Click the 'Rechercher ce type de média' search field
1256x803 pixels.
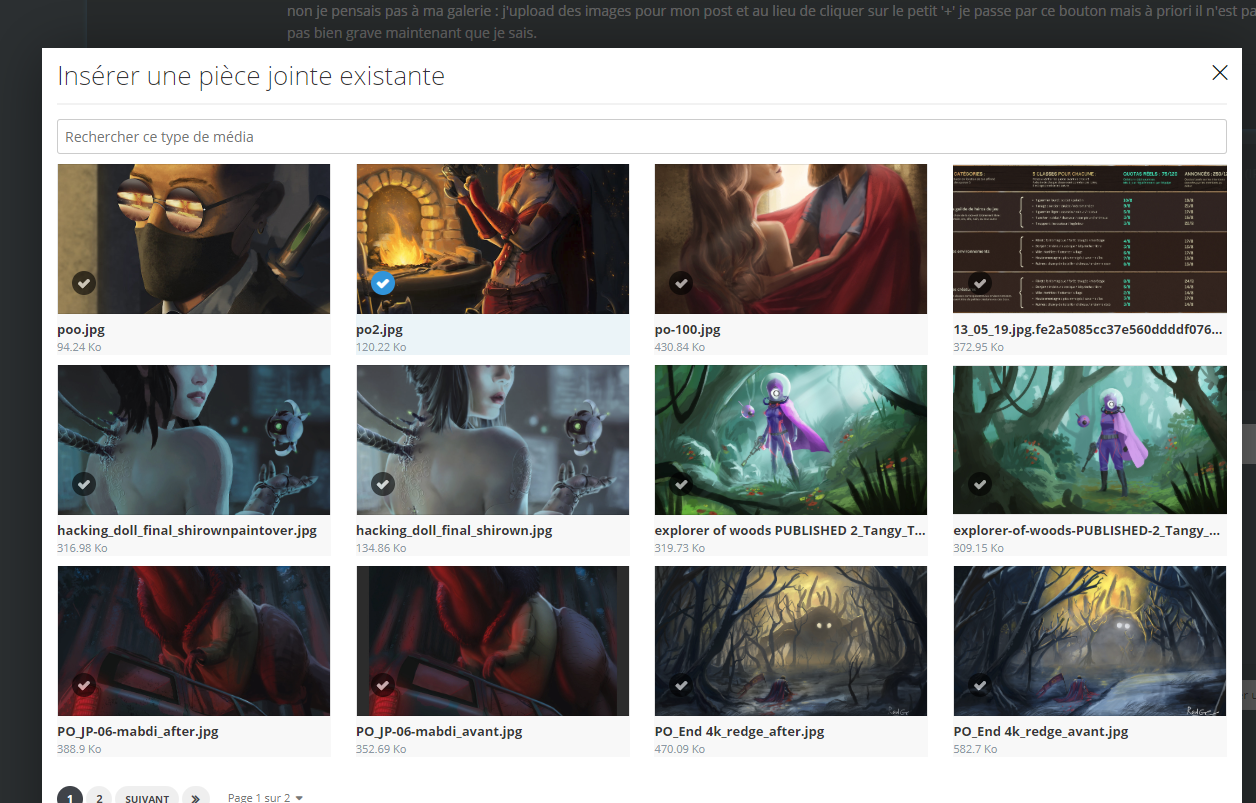pyautogui.click(x=641, y=137)
